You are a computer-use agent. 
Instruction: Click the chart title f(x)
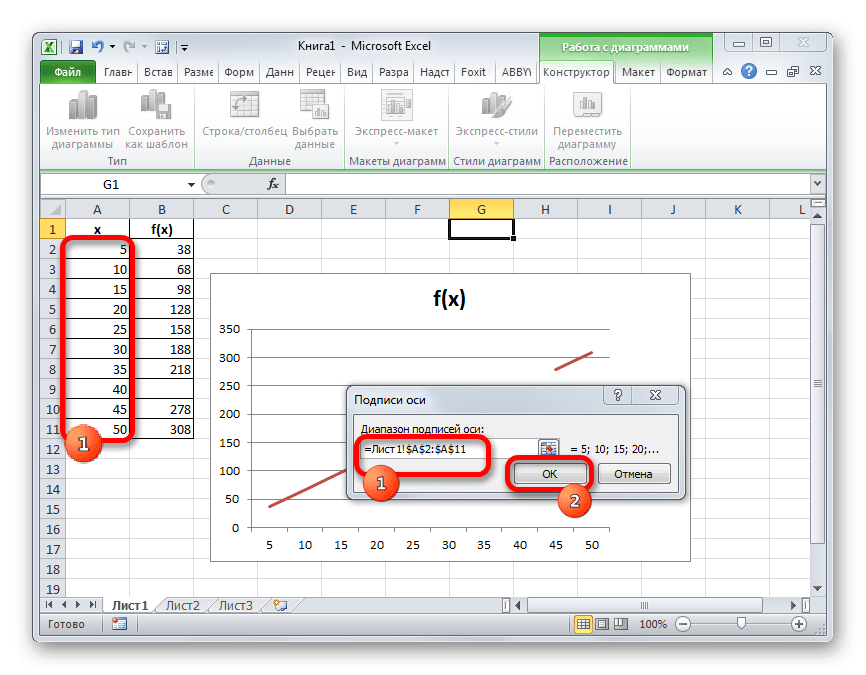coord(449,299)
